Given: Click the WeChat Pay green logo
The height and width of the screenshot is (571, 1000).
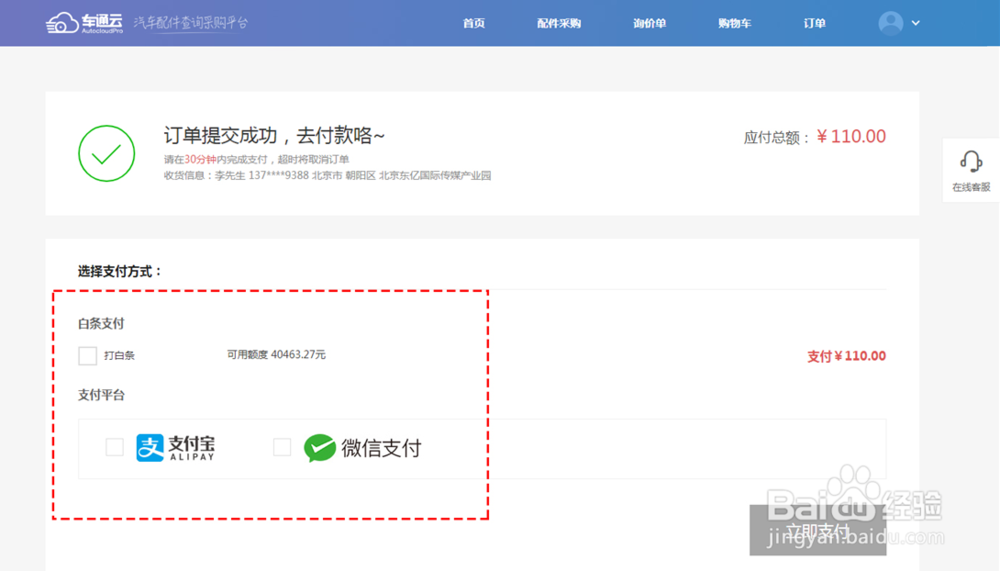Looking at the screenshot, I should [320, 448].
